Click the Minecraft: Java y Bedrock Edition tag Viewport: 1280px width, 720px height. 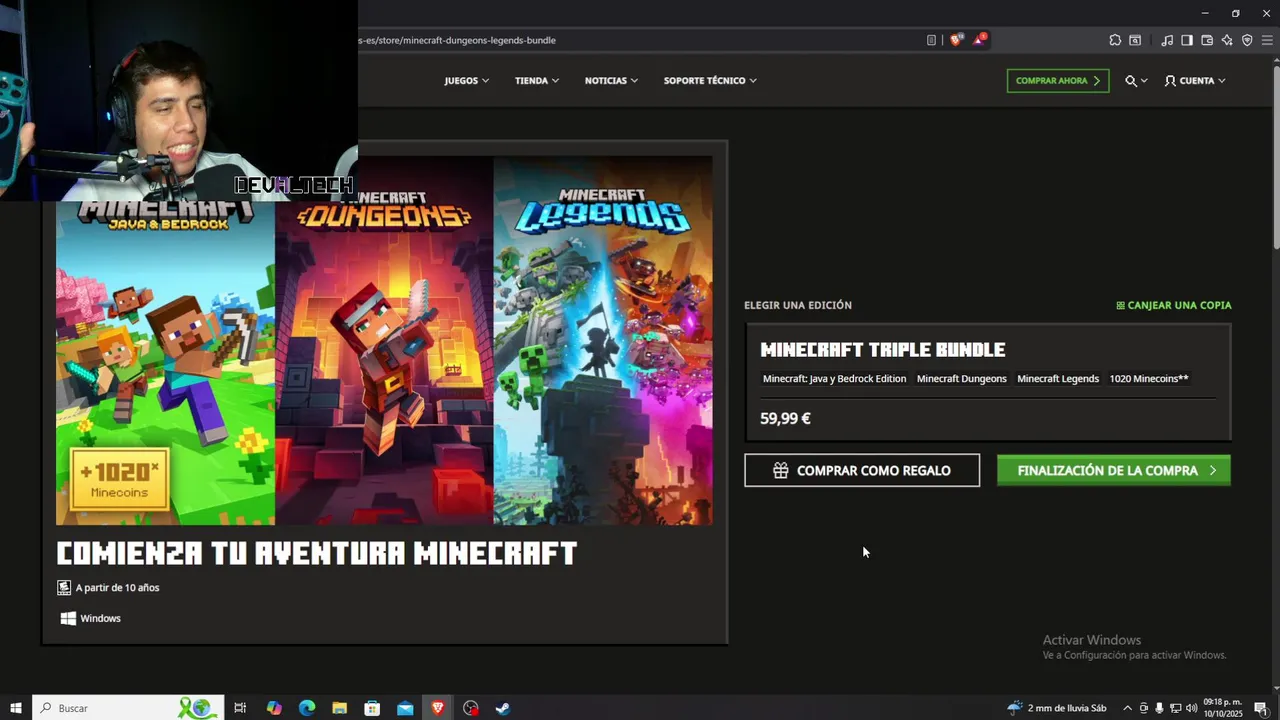[x=834, y=379]
